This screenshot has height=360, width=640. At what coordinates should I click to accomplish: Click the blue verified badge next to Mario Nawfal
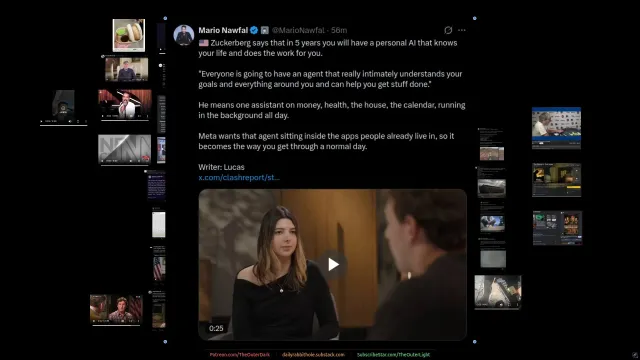[254, 30]
